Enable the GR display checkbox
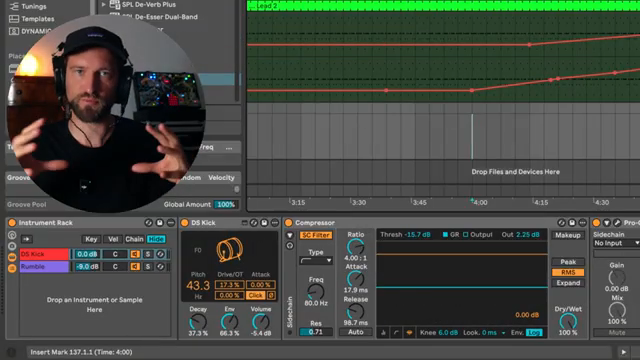Image resolution: width=640 pixels, height=360 pixels. [445, 235]
